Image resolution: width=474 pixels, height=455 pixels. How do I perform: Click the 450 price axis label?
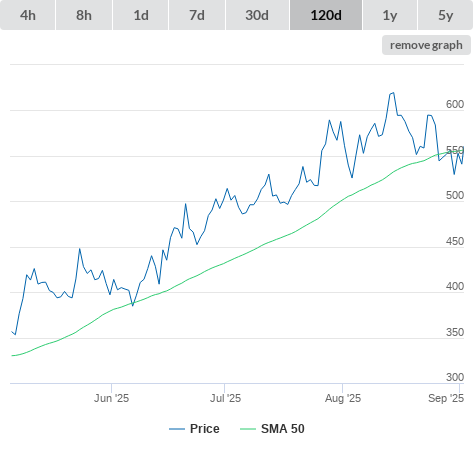[x=455, y=241]
